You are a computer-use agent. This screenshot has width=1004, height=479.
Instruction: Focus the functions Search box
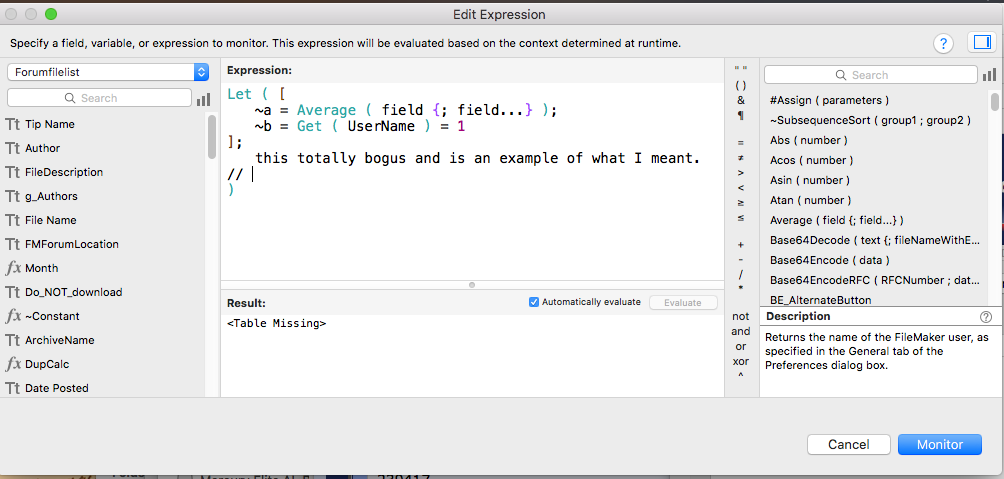[870, 75]
